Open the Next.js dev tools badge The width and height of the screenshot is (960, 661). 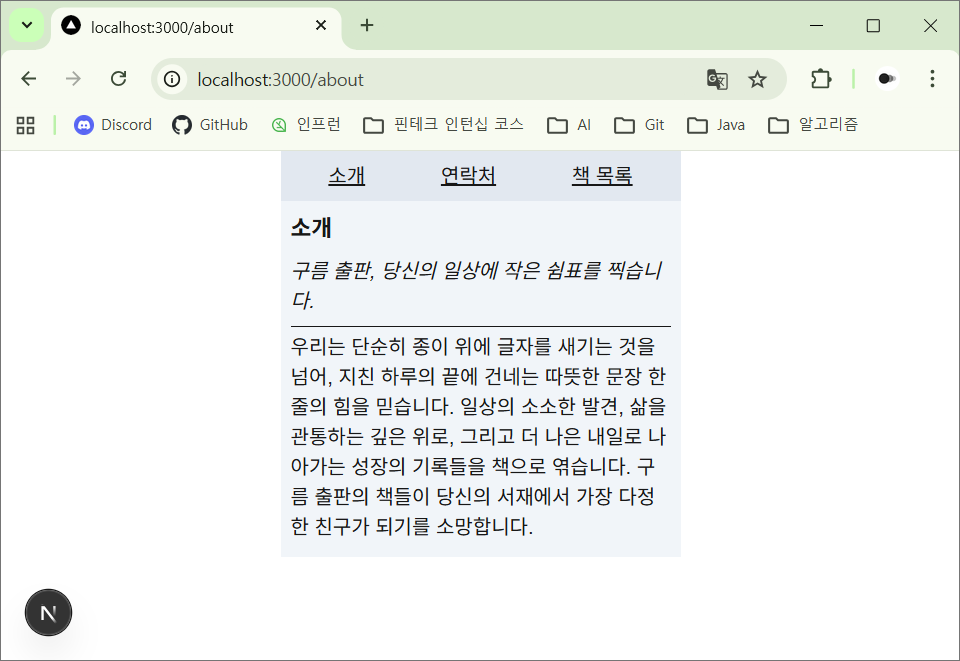[48, 613]
